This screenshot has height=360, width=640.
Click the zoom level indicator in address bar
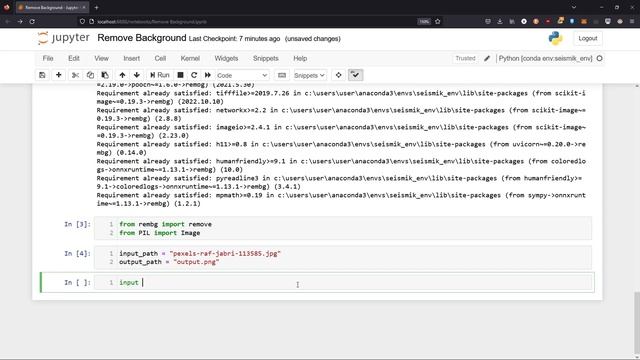pos(424,21)
